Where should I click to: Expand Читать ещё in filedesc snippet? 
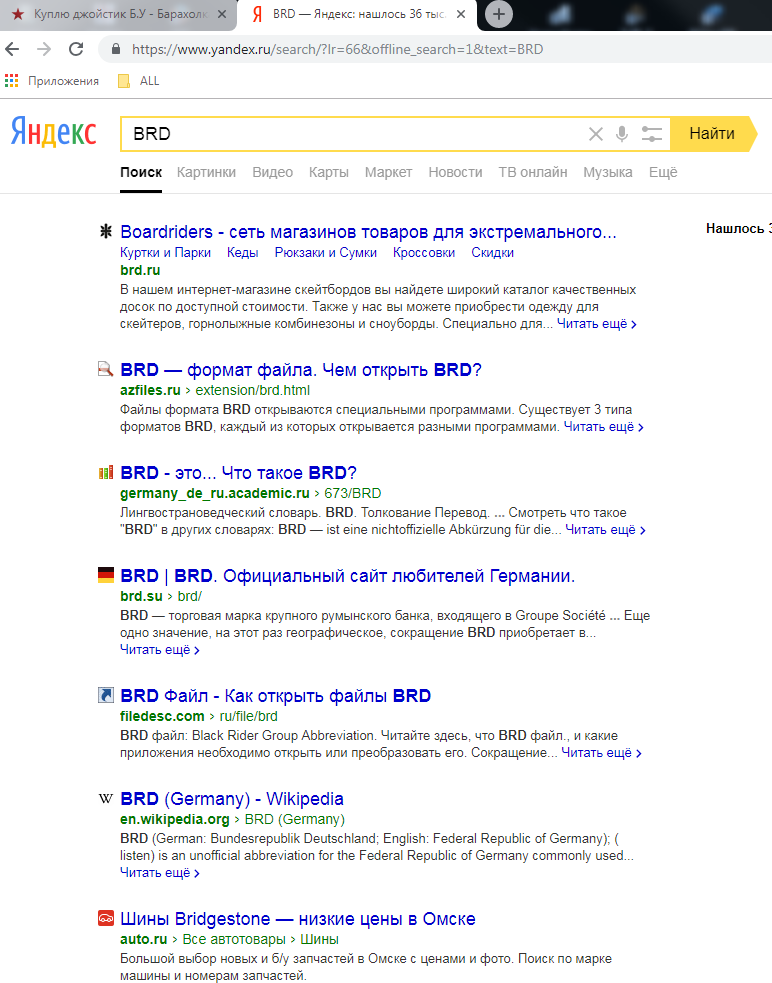tap(601, 753)
